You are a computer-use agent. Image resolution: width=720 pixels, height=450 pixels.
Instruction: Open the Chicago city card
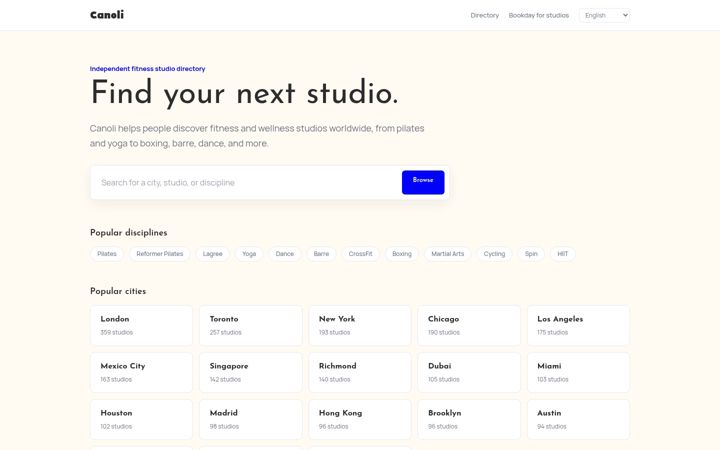tap(469, 326)
